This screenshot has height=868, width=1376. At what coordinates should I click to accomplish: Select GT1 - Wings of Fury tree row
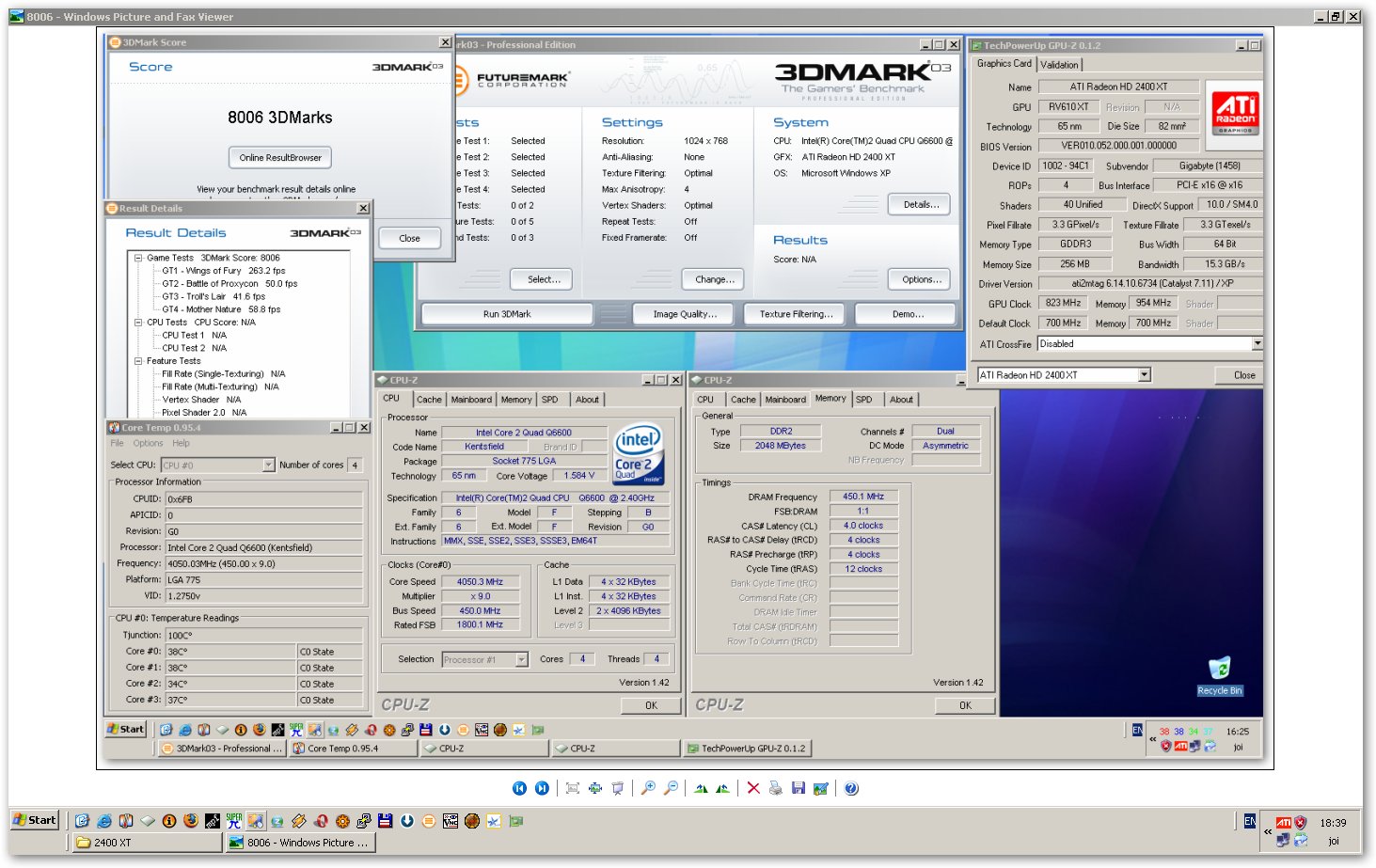point(224,271)
